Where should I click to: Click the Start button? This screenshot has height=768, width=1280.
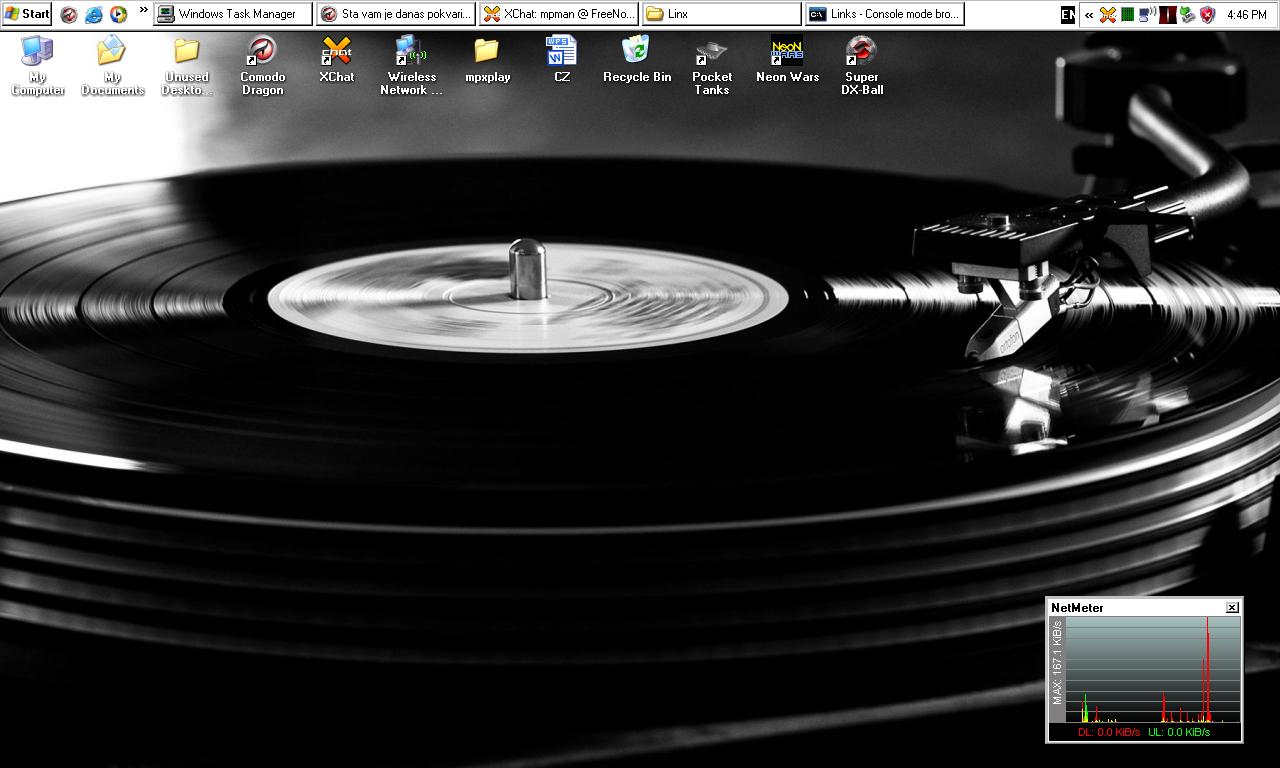[27, 14]
